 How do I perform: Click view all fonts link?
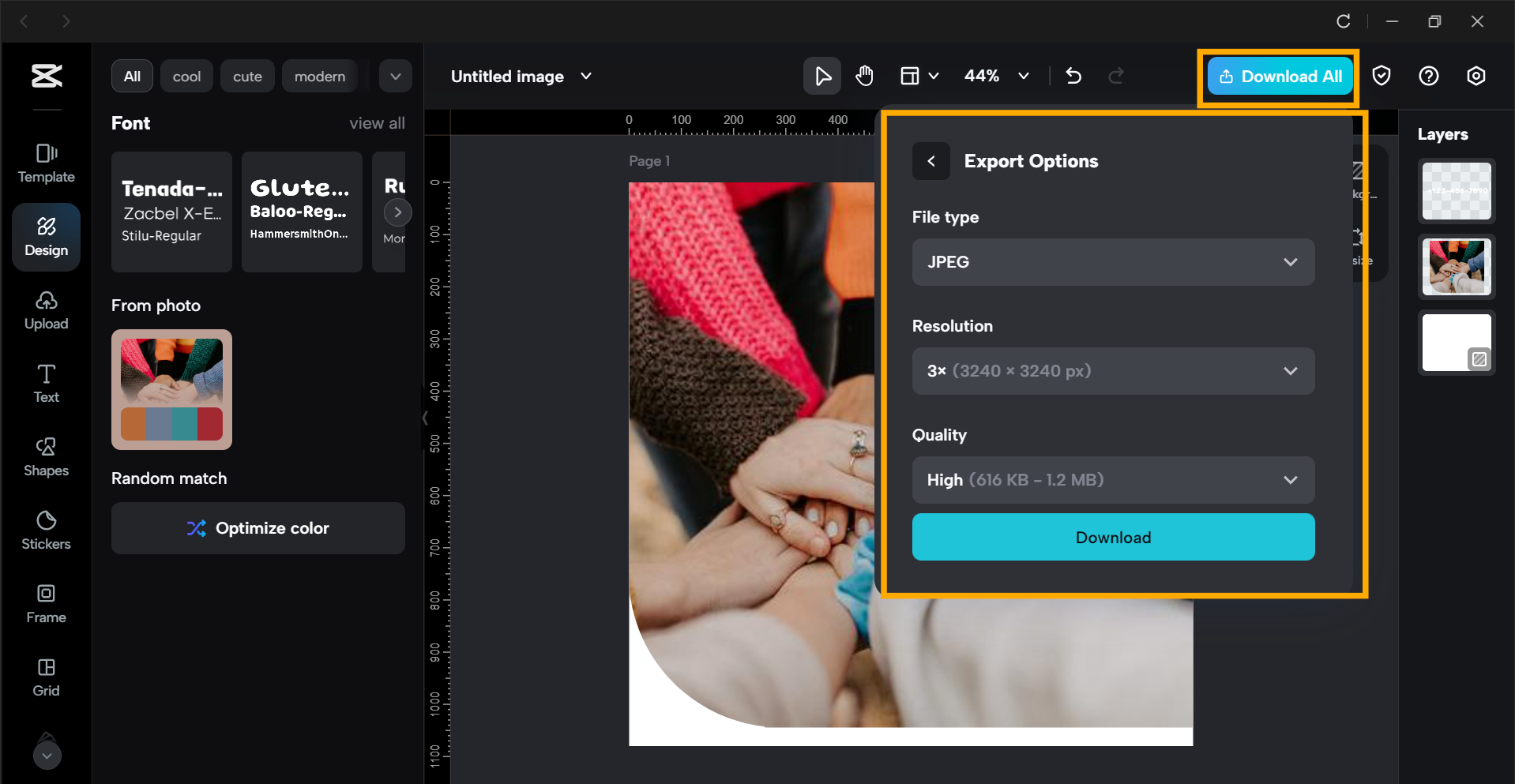[x=378, y=123]
